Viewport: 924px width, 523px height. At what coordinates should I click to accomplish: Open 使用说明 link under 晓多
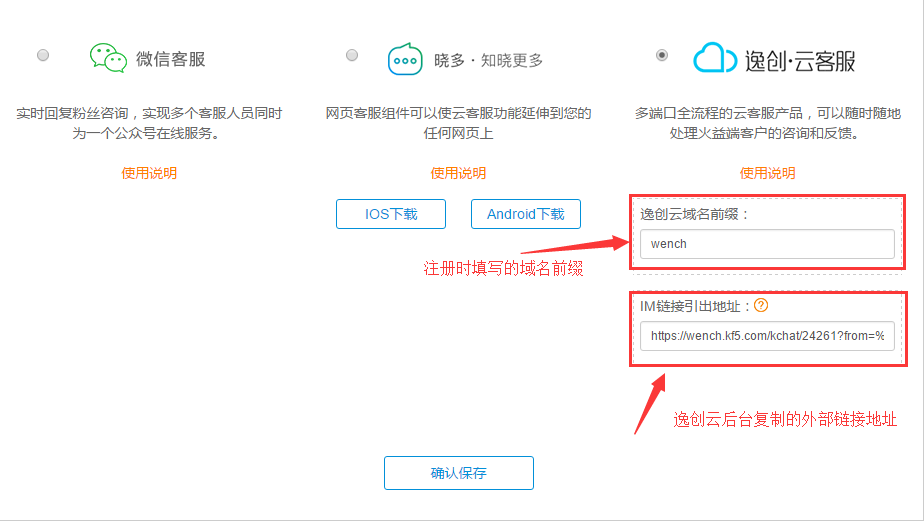point(458,173)
